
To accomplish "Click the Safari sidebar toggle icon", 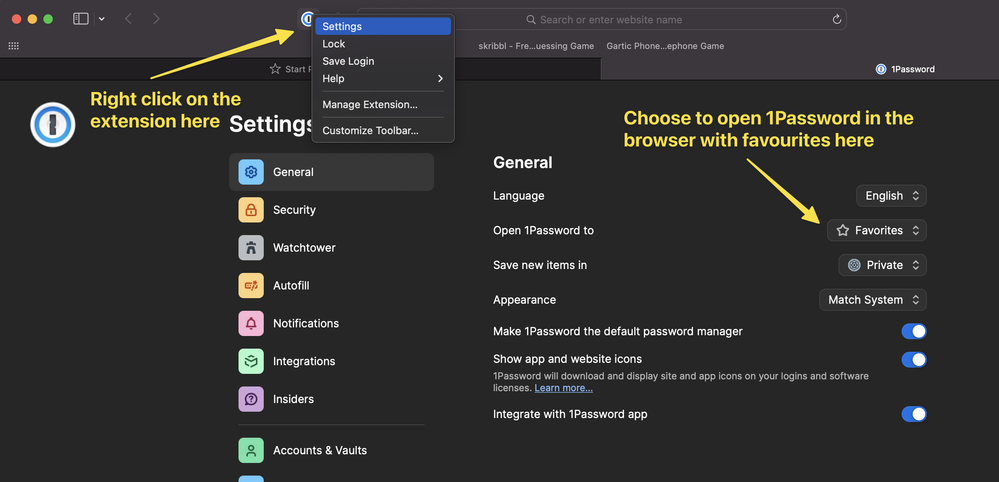I will pos(81,19).
